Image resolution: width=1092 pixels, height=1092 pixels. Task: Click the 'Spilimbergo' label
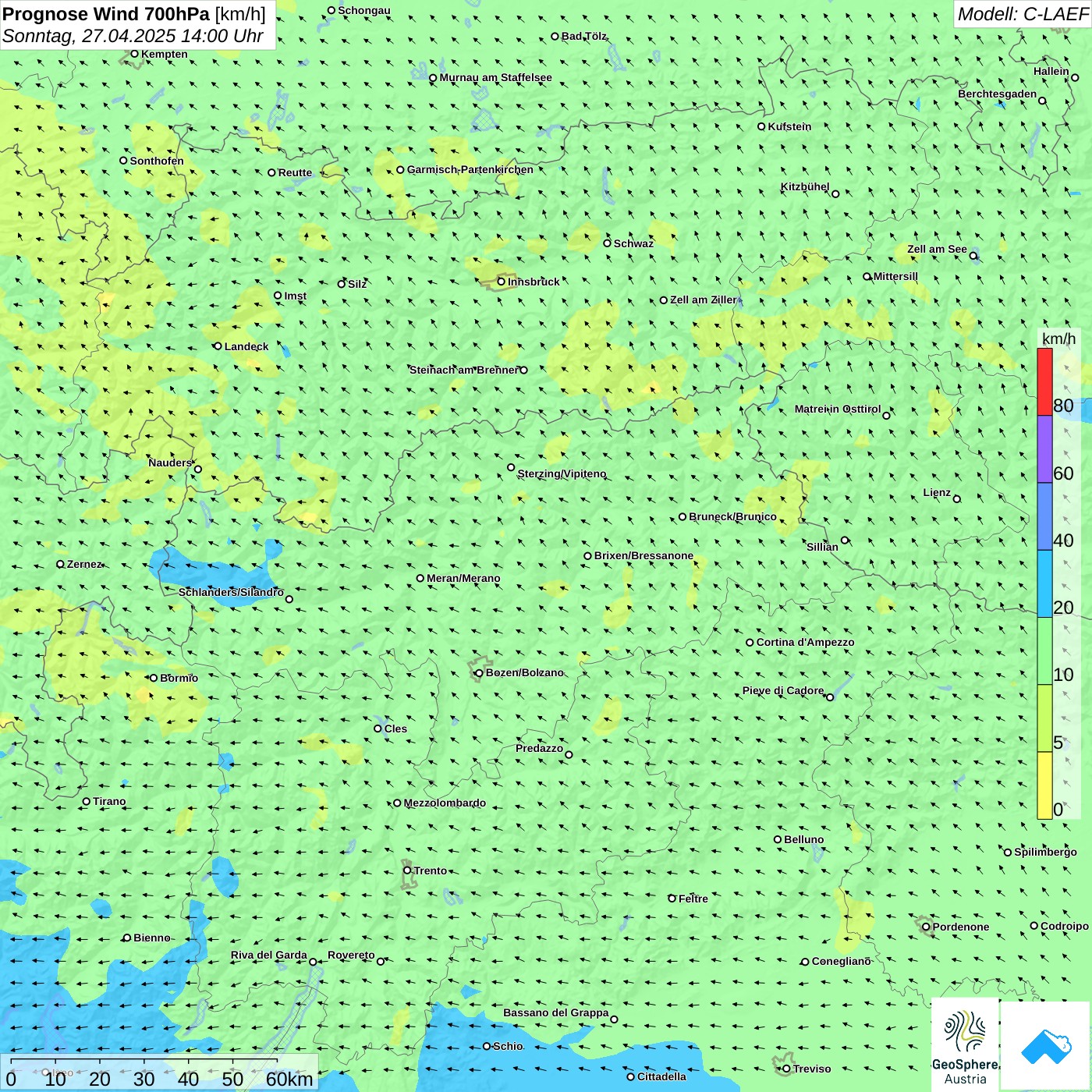click(x=1045, y=852)
